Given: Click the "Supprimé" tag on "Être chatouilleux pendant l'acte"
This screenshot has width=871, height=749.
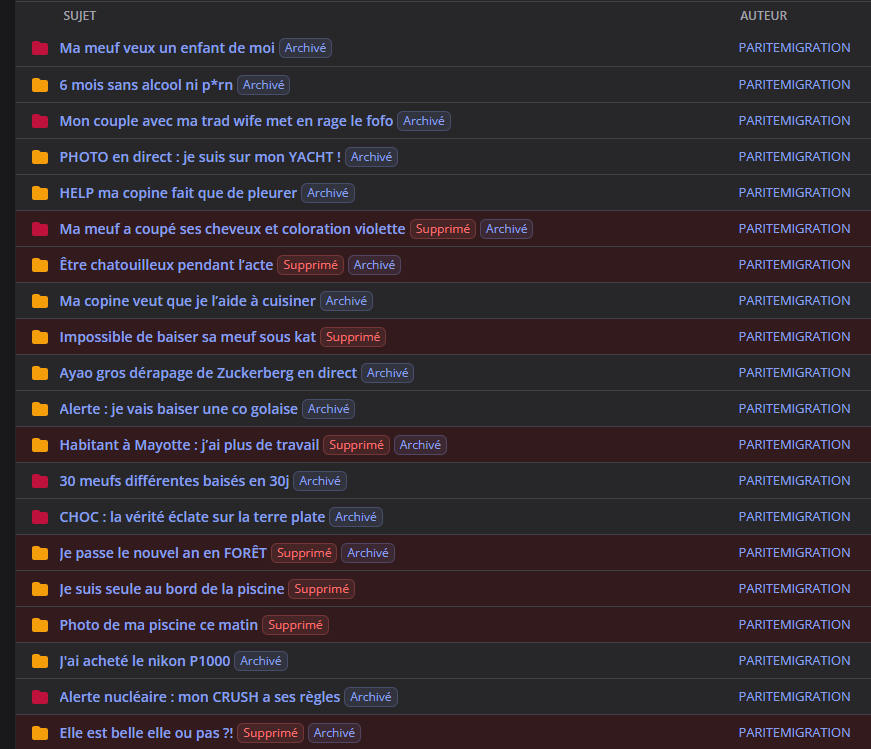Looking at the screenshot, I should [x=310, y=265].
